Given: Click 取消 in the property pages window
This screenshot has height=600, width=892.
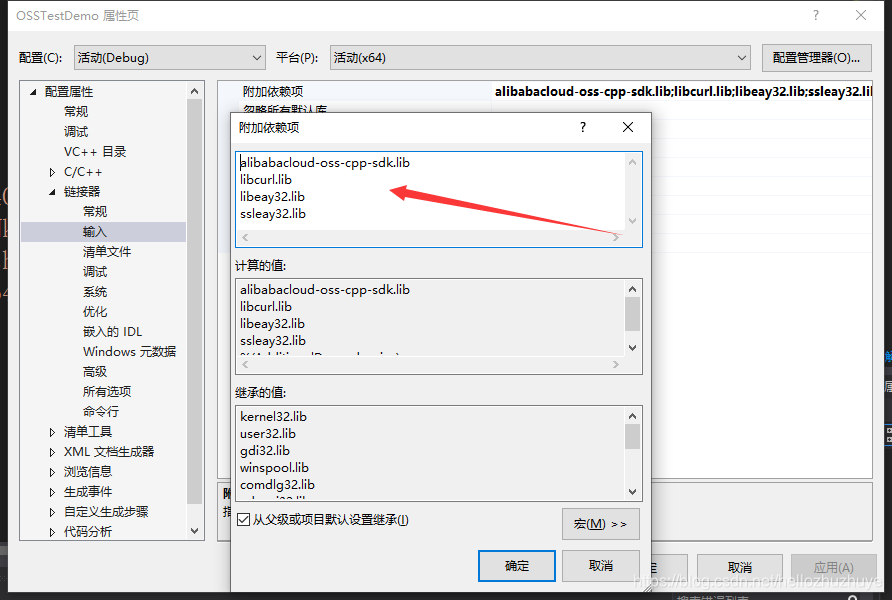Looking at the screenshot, I should pyautogui.click(x=740, y=568).
